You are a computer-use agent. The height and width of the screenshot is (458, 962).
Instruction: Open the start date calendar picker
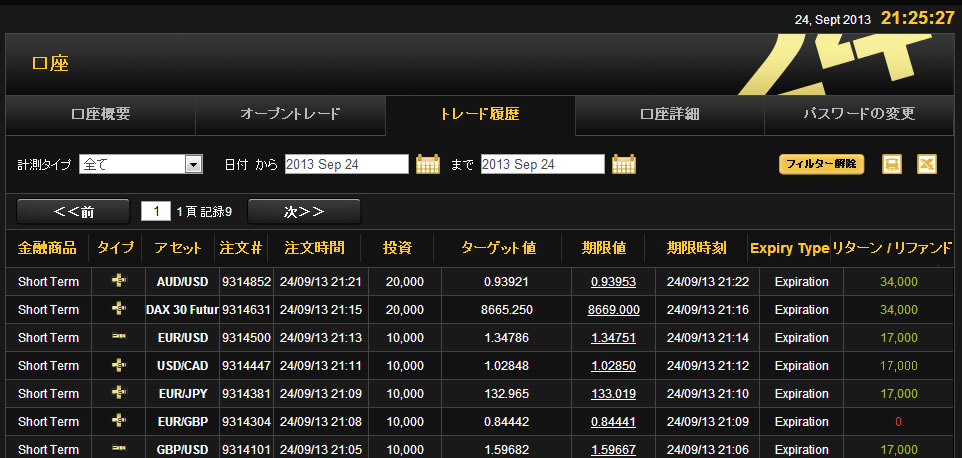[428, 164]
